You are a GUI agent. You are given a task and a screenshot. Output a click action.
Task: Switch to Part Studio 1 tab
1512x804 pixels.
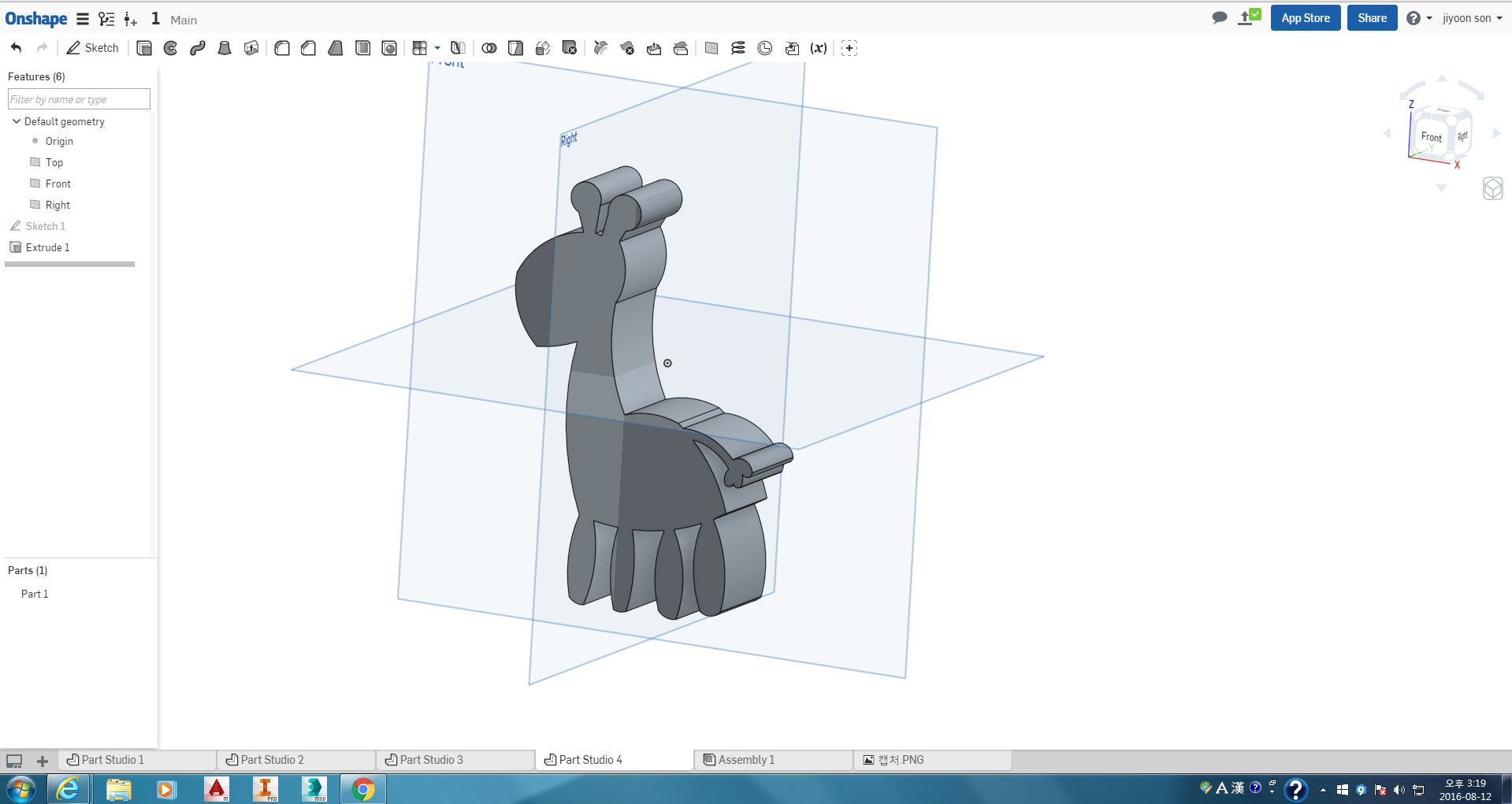tap(139, 760)
